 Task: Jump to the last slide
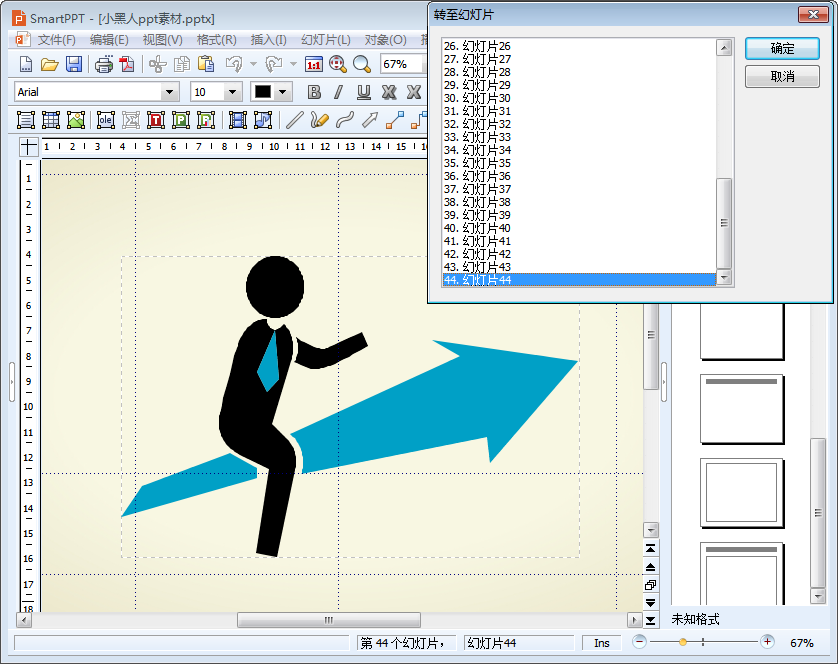(x=650, y=620)
